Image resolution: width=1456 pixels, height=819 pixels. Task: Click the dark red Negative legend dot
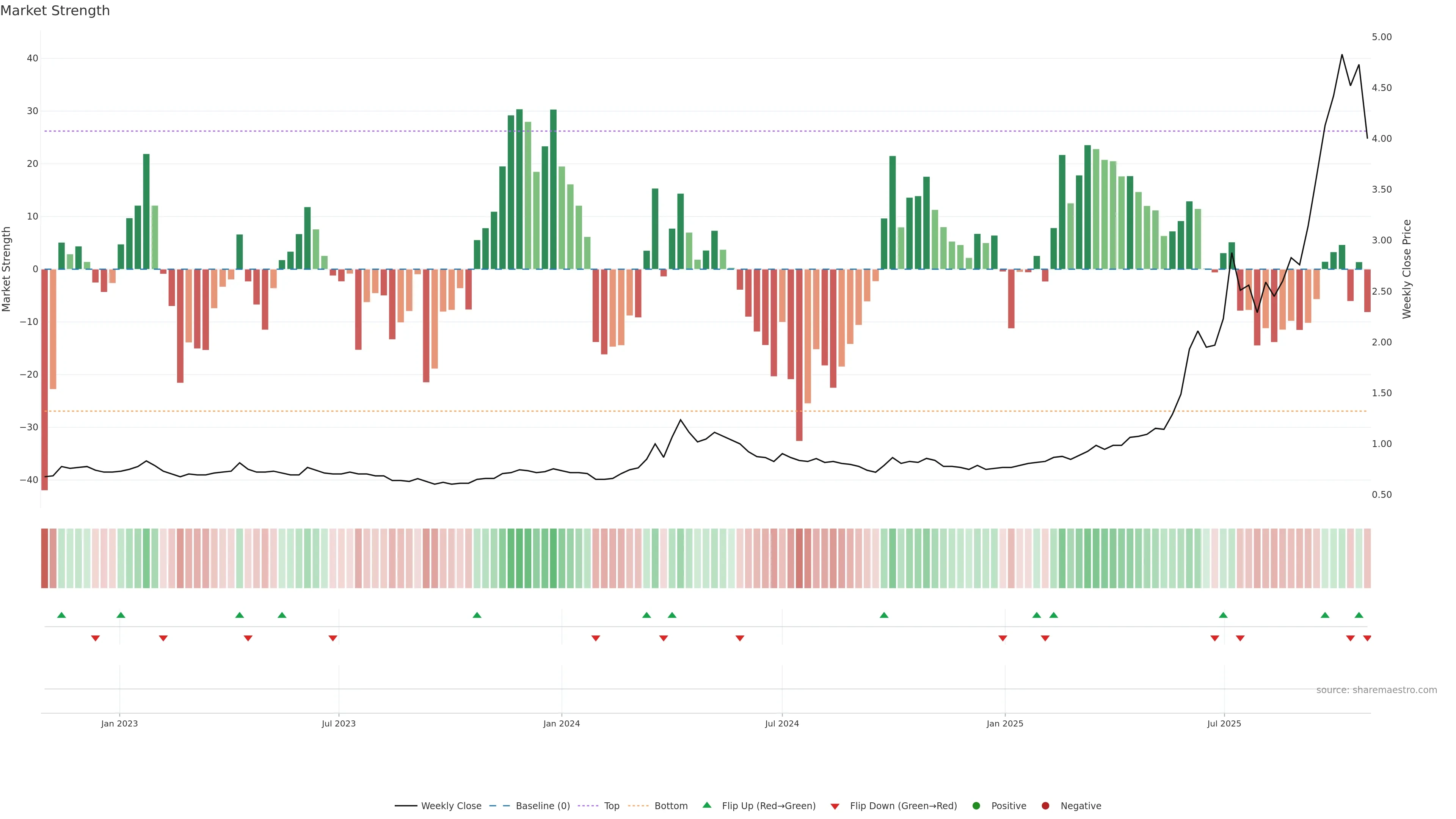[1045, 806]
